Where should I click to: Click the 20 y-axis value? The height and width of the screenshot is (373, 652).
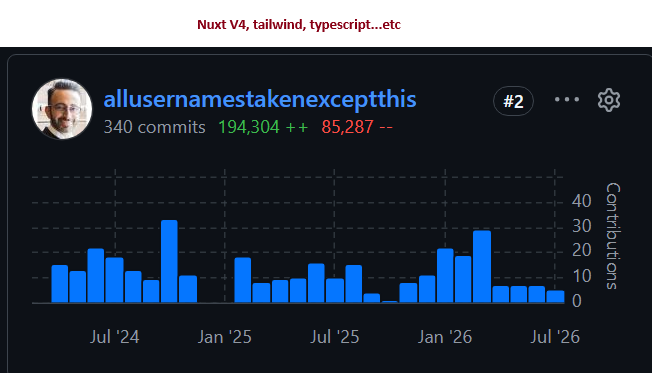tap(581, 250)
